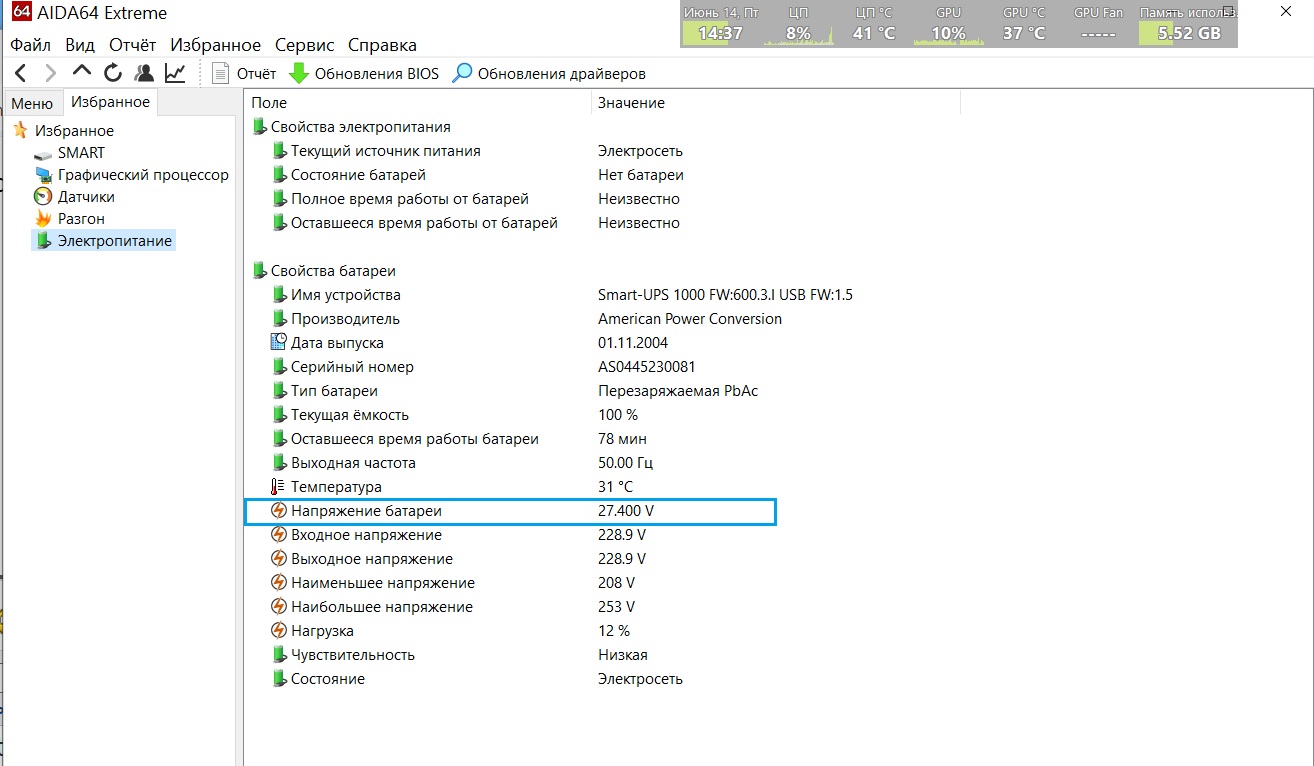
Task: Select Датчики in the favorites tree
Action: [74, 197]
